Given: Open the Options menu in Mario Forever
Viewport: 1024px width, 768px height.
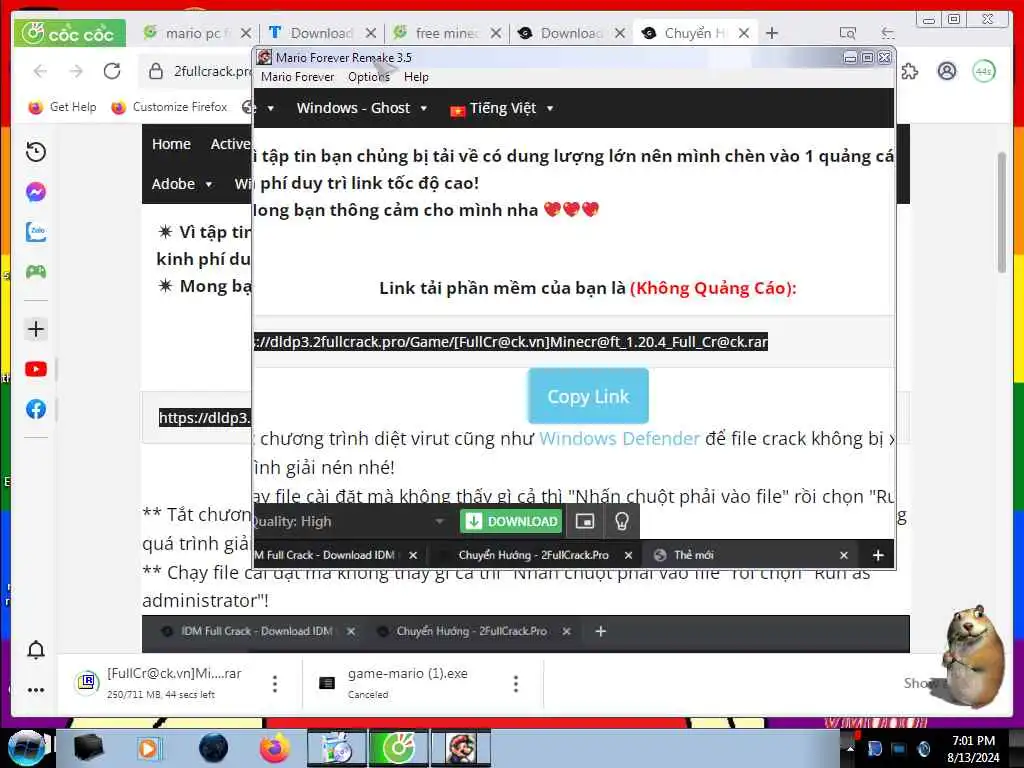Looking at the screenshot, I should [369, 77].
